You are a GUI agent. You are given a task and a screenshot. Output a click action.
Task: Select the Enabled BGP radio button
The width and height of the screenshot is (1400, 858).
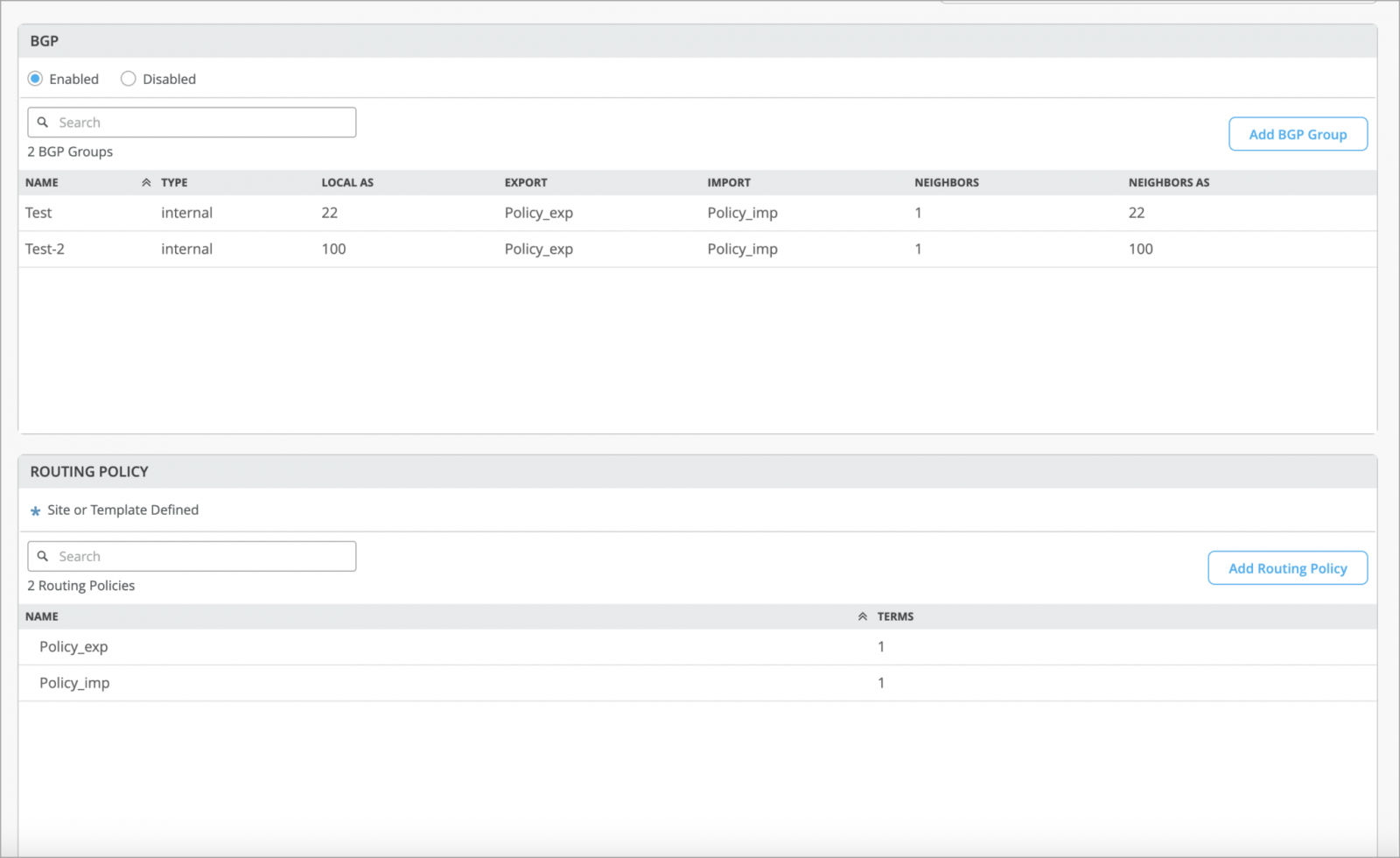[36, 79]
